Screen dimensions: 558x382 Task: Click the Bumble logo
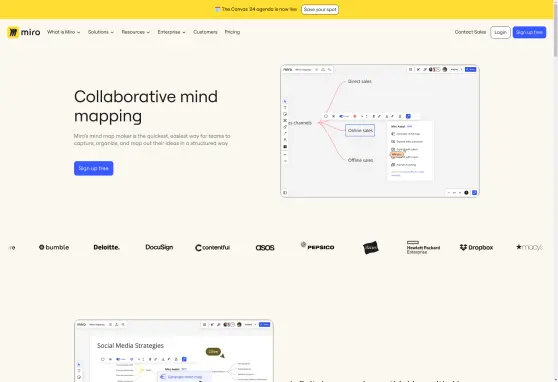(54, 247)
